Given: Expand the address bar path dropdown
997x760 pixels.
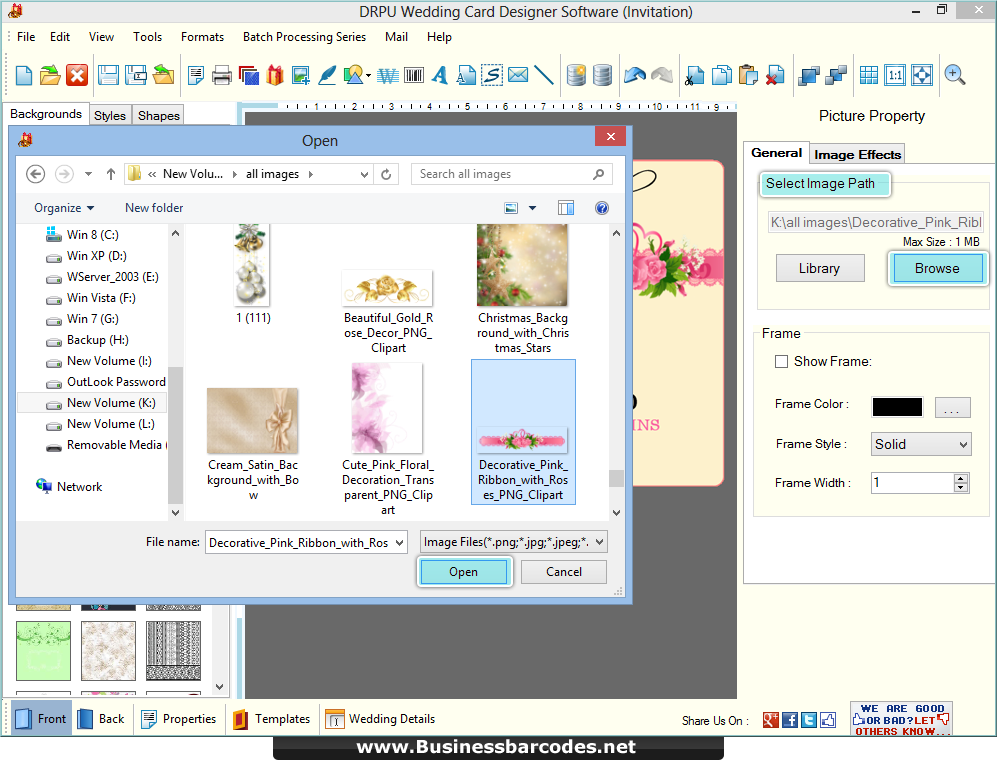Looking at the screenshot, I should pos(364,174).
